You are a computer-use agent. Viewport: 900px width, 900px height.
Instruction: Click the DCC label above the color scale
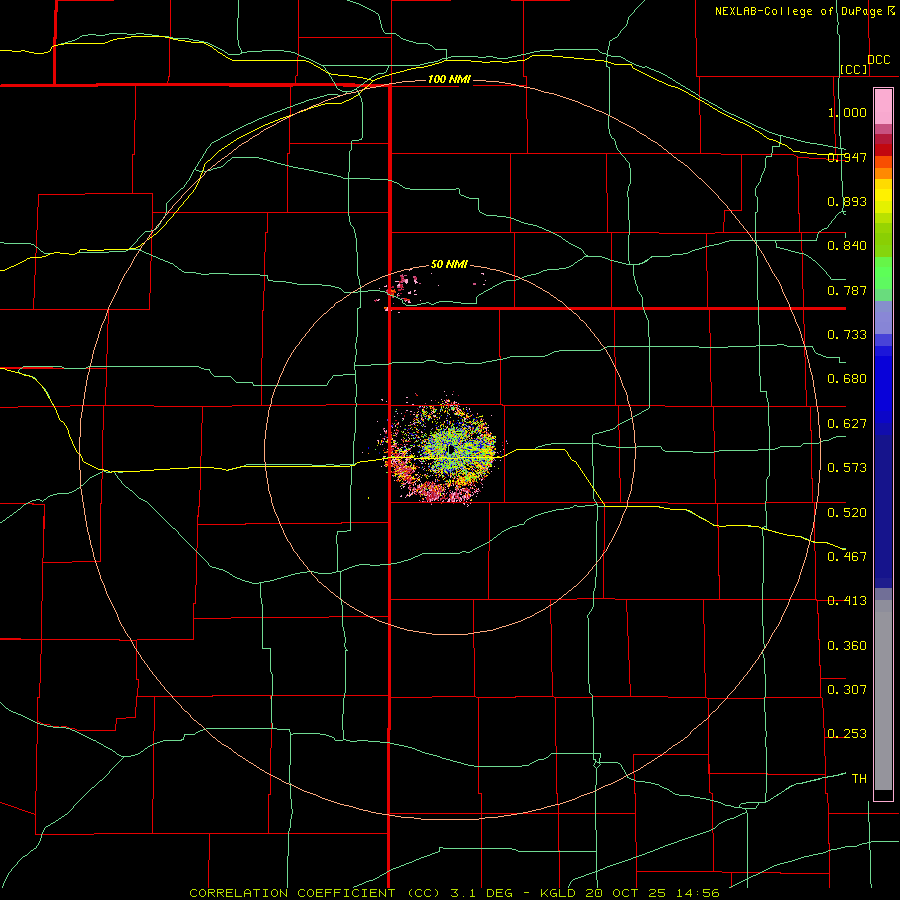[x=879, y=60]
